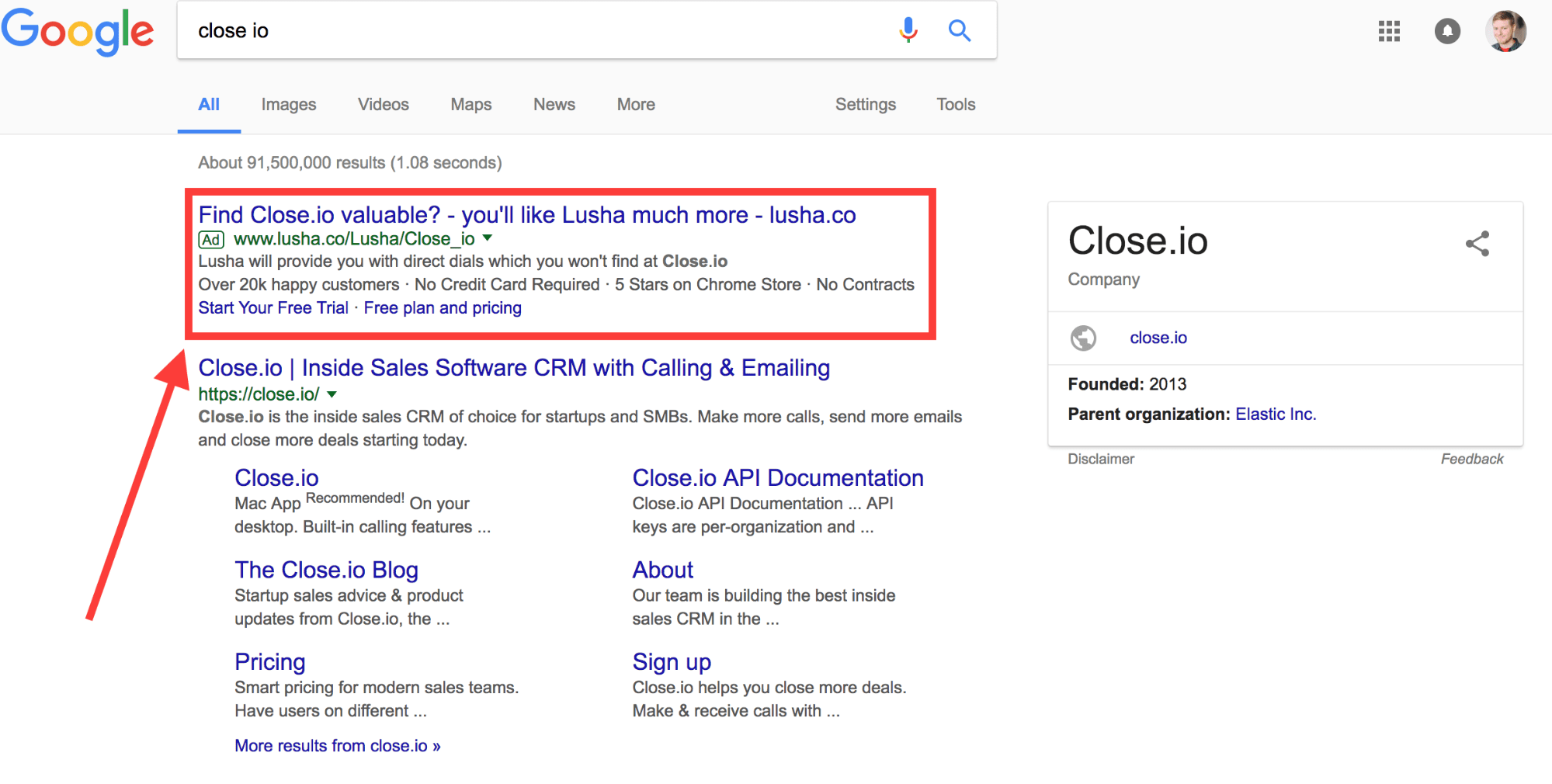Open the notifications bell
Image resolution: width=1552 pixels, height=784 pixels.
(1447, 31)
